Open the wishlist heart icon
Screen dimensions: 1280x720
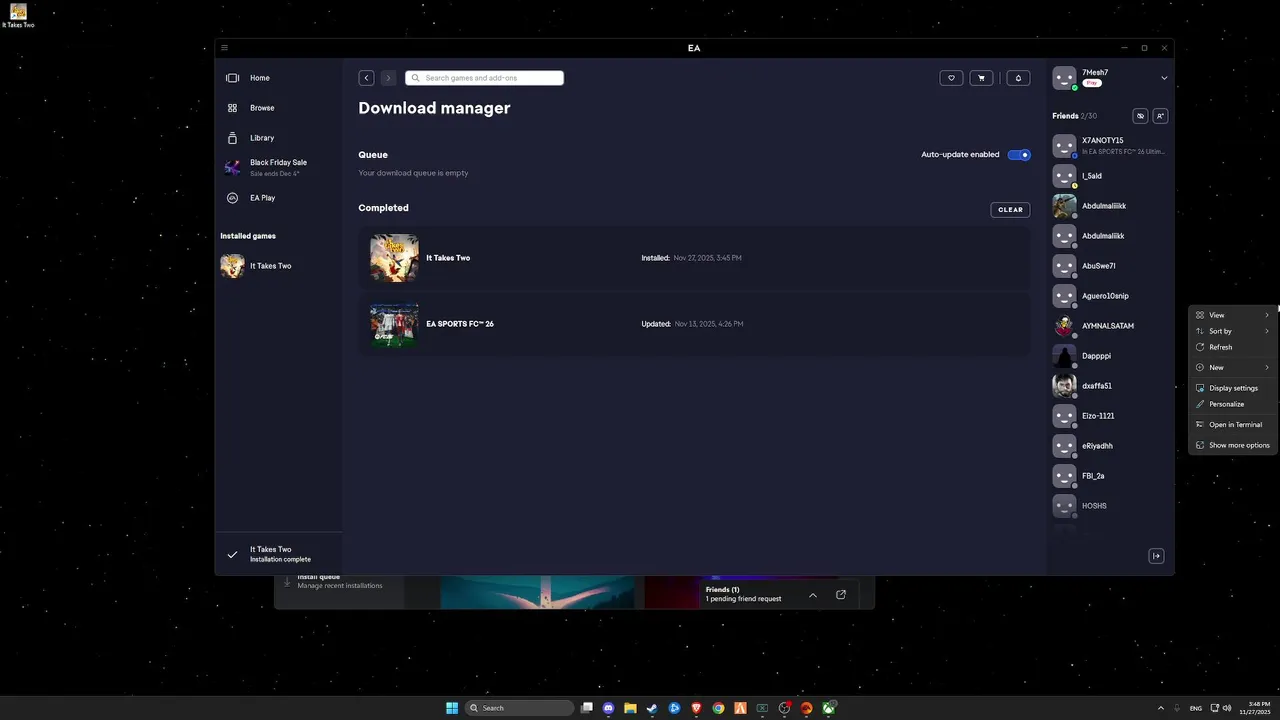click(x=951, y=78)
